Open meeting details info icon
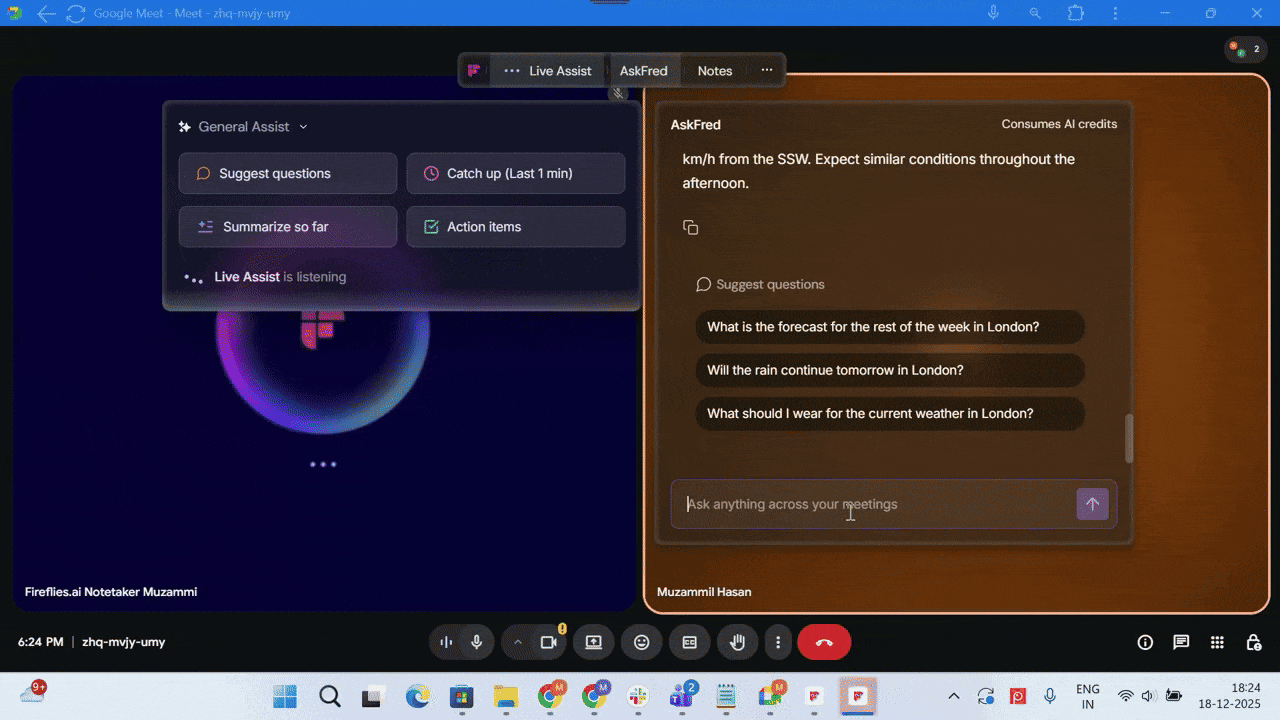The height and width of the screenshot is (720, 1280). (x=1145, y=642)
